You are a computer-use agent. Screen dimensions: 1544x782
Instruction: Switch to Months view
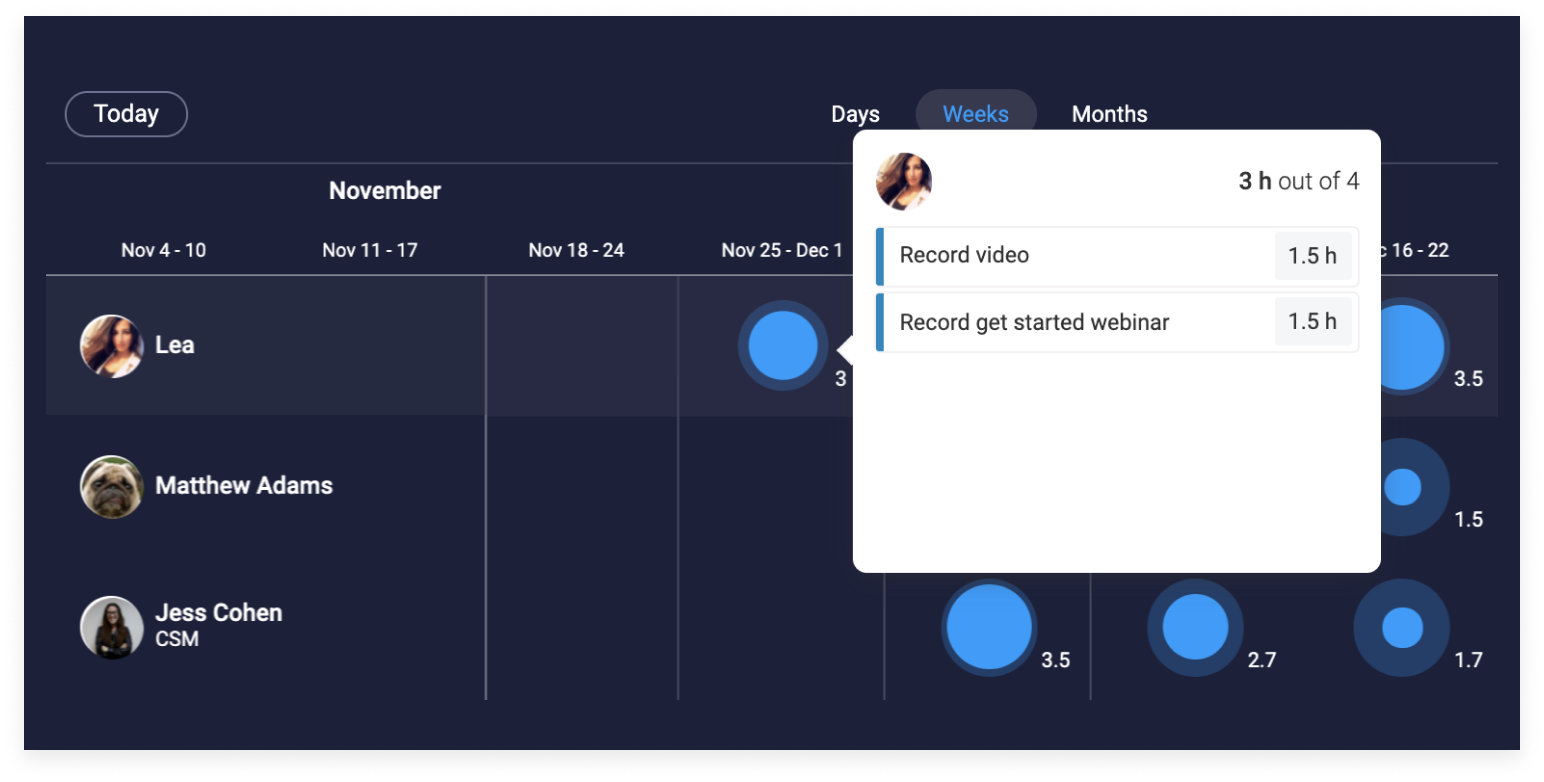pyautogui.click(x=1109, y=114)
